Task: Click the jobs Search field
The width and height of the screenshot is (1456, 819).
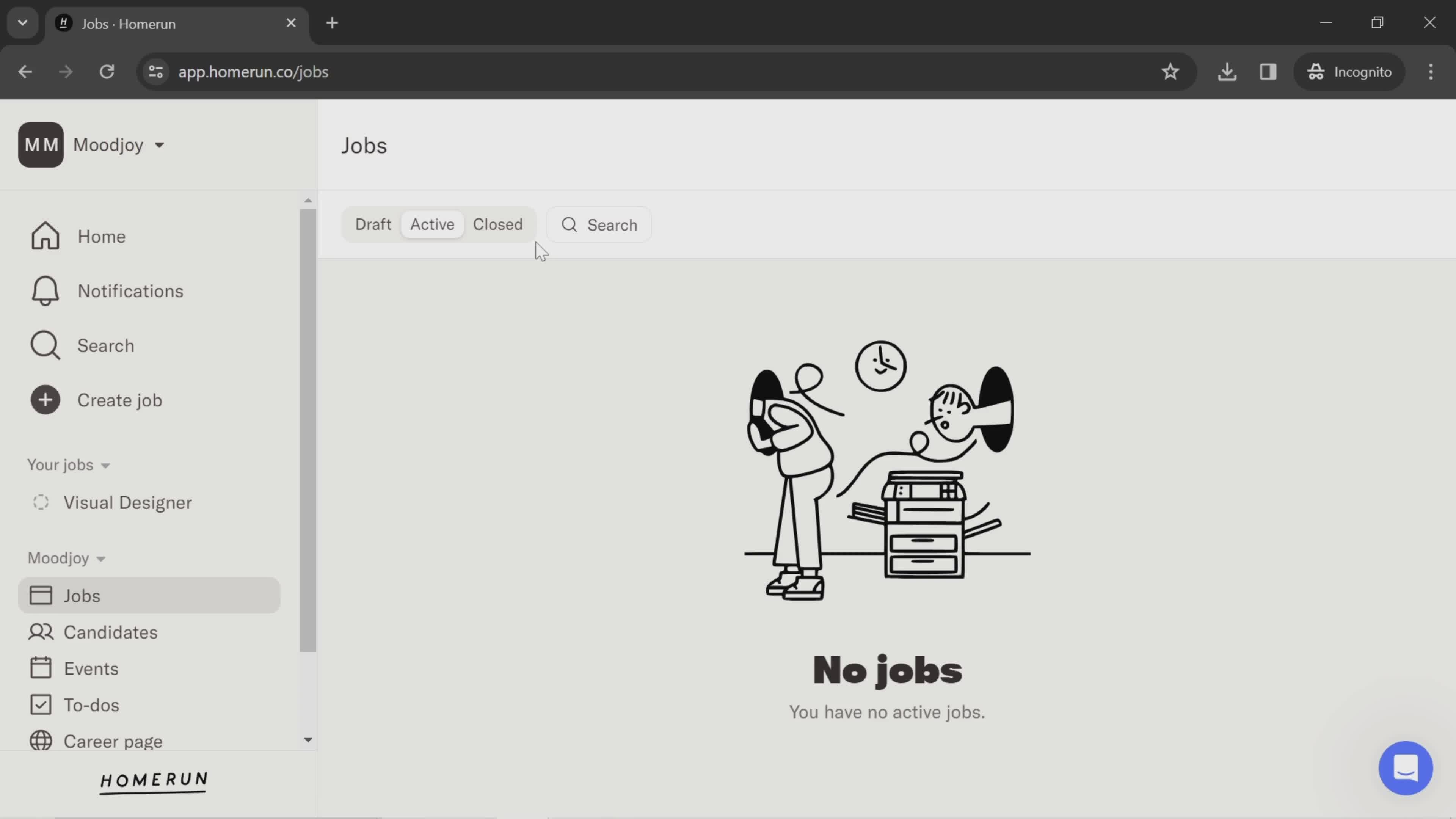Action: [599, 225]
